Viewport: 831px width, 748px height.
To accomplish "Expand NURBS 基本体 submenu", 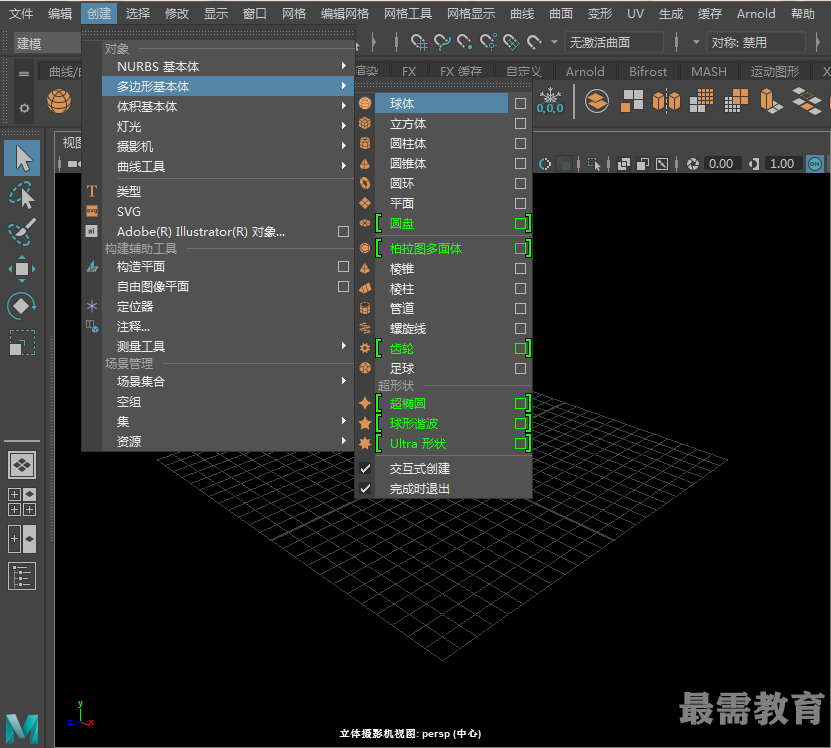I will [x=227, y=66].
